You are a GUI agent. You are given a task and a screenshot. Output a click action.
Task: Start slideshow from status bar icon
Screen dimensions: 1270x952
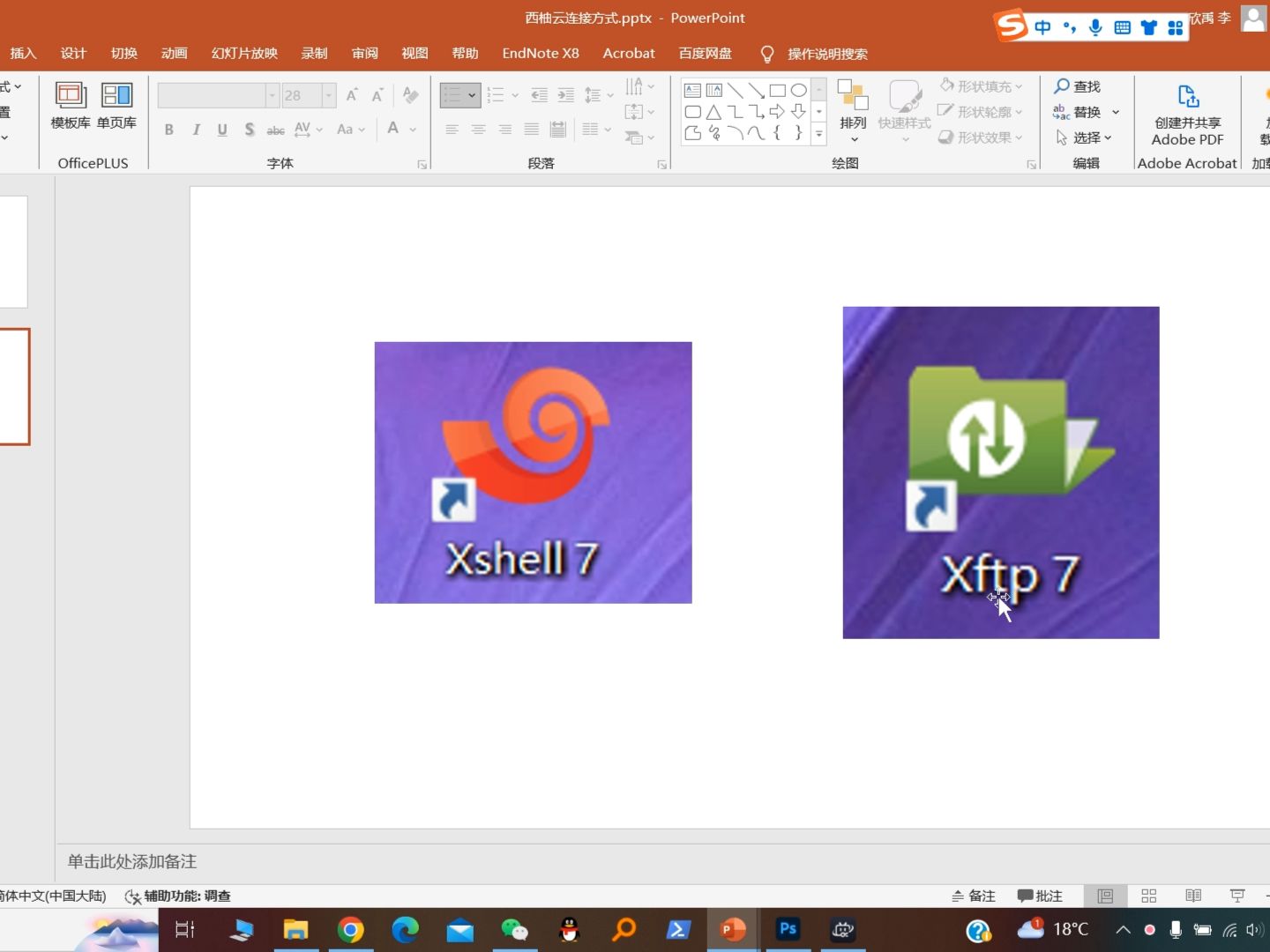point(1237,896)
